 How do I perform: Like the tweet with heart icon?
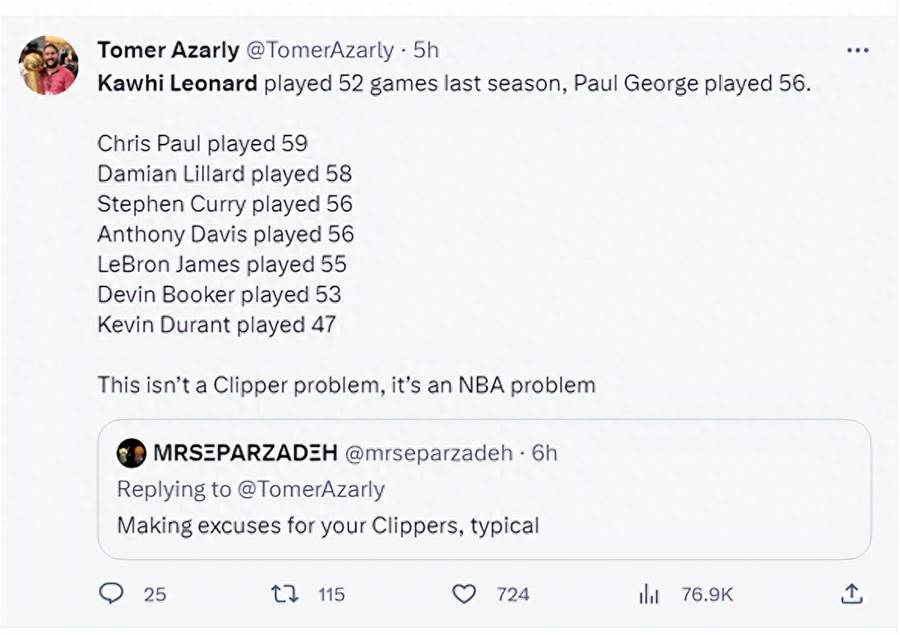click(464, 594)
